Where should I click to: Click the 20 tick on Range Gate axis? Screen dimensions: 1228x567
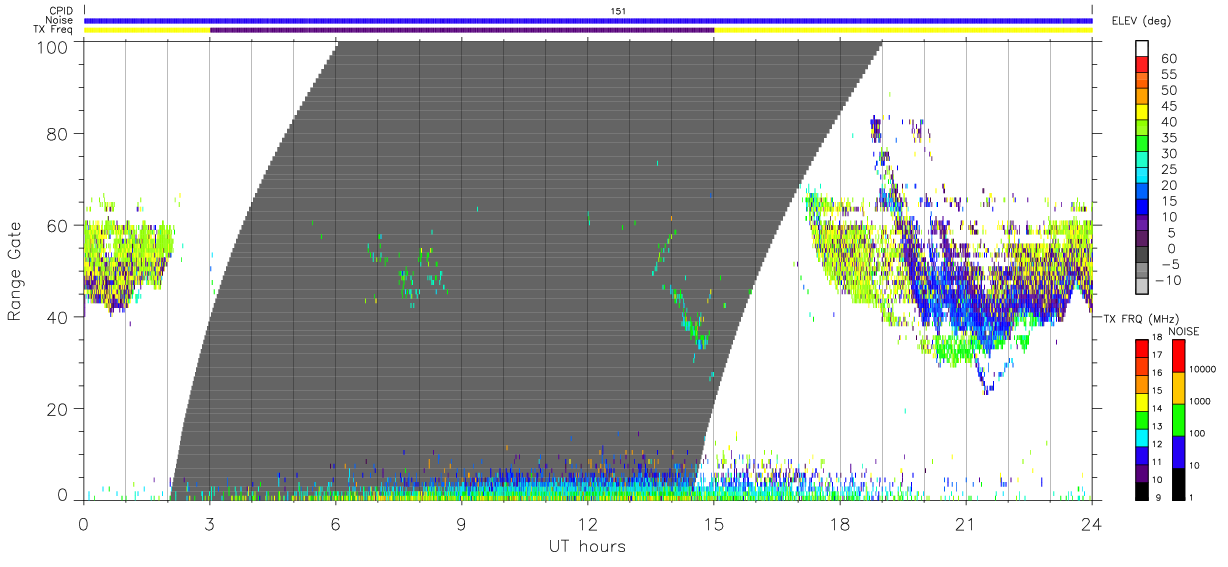(x=57, y=409)
